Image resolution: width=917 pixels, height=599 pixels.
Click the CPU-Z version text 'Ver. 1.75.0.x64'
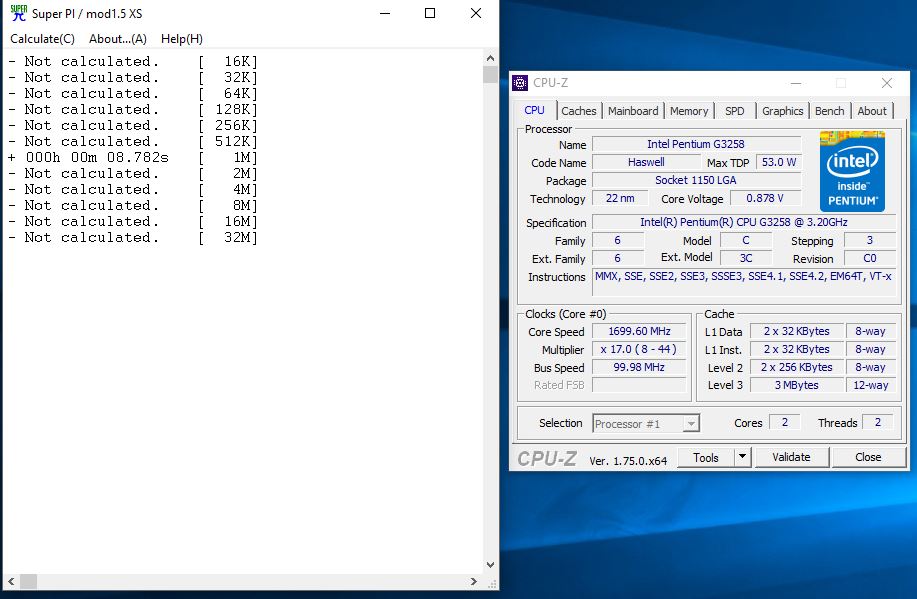pos(628,461)
